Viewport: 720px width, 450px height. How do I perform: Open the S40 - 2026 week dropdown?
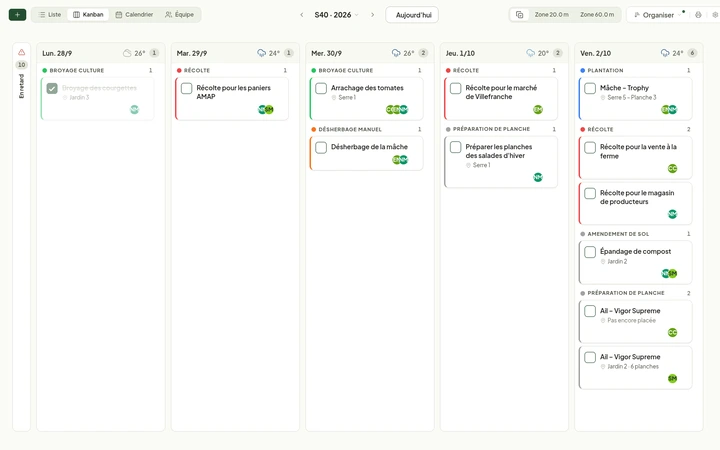tap(337, 15)
